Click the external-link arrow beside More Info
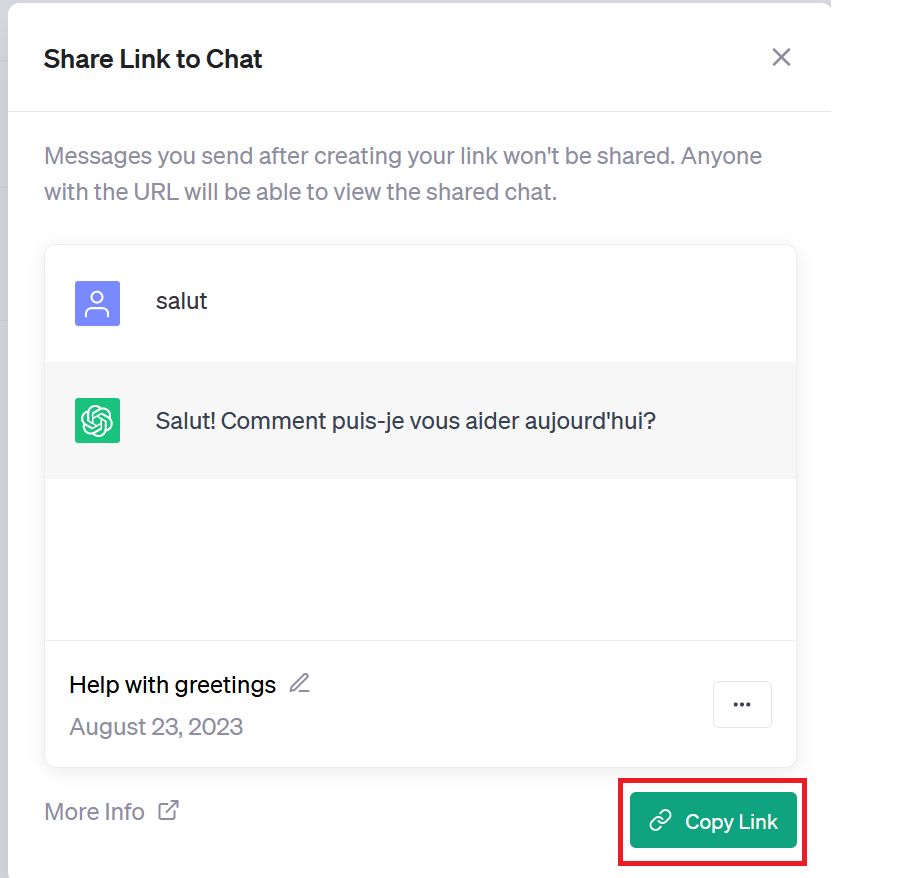924x878 pixels. (x=169, y=810)
